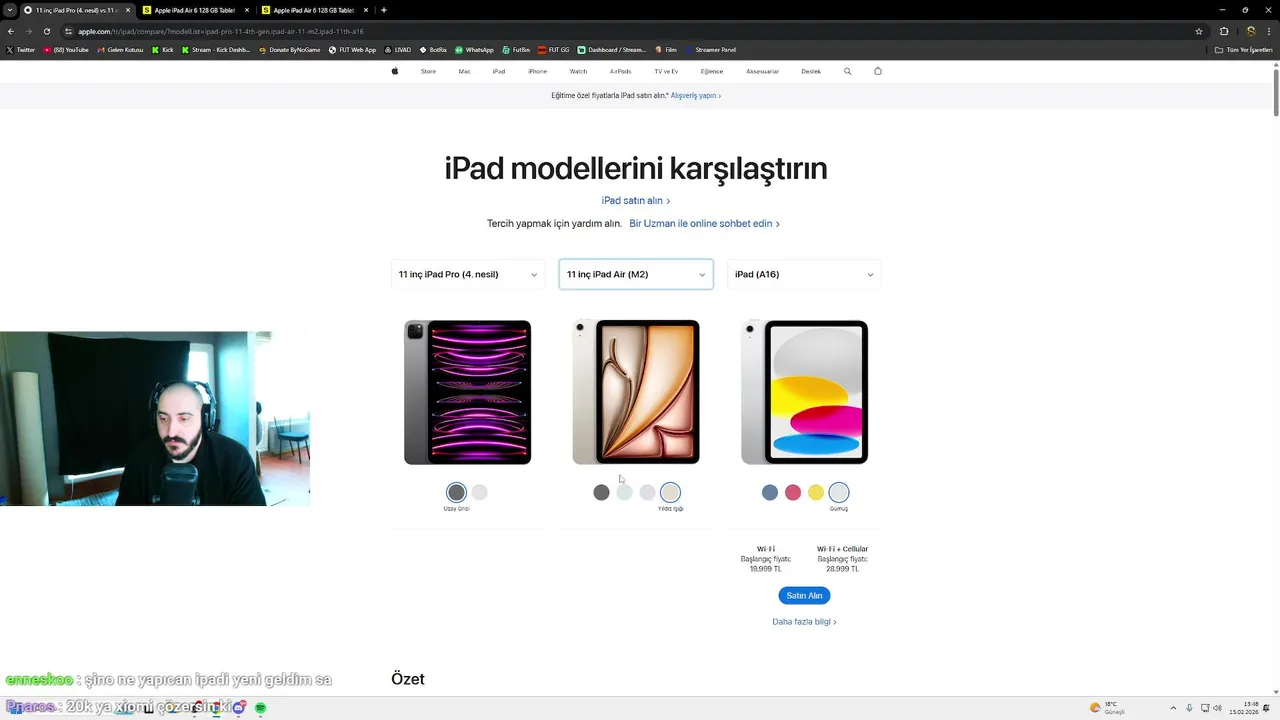Viewport: 1280px width, 720px height.
Task: Open the Twitter bookmark
Action: tap(20, 49)
